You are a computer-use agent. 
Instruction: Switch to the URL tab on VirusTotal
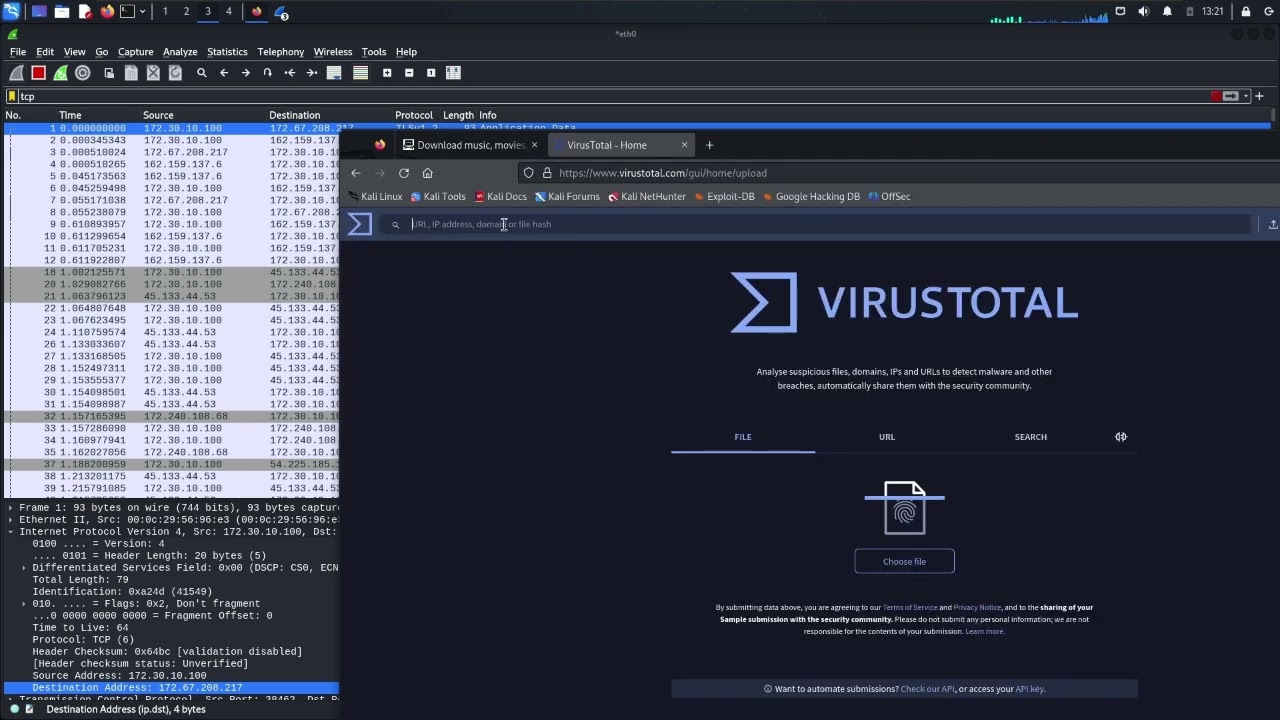(887, 437)
